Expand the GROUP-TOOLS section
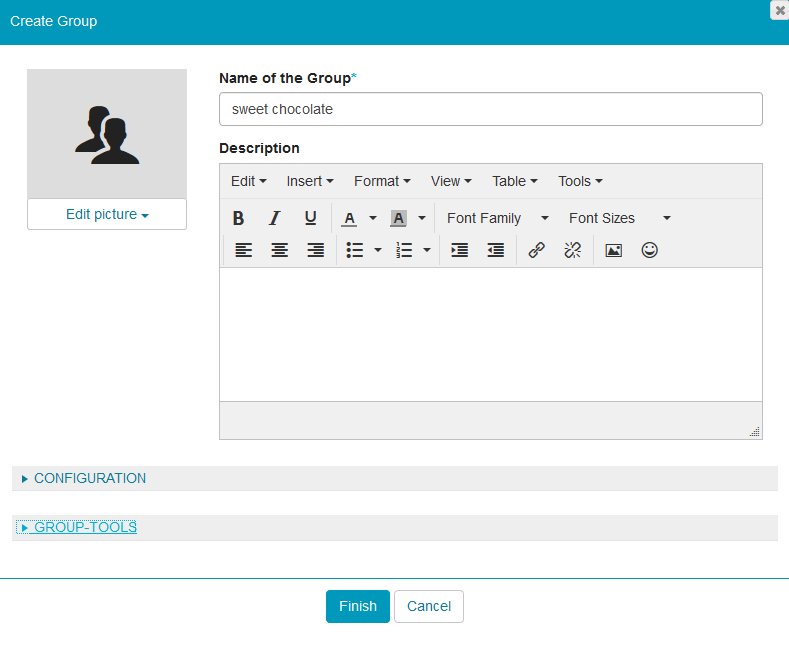Image resolution: width=789 pixels, height=648 pixels. 85,527
